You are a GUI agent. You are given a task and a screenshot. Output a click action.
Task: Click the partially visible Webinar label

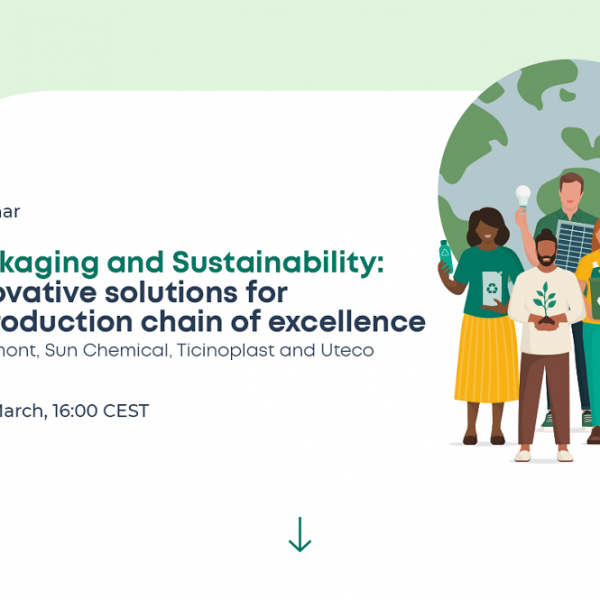[10, 211]
